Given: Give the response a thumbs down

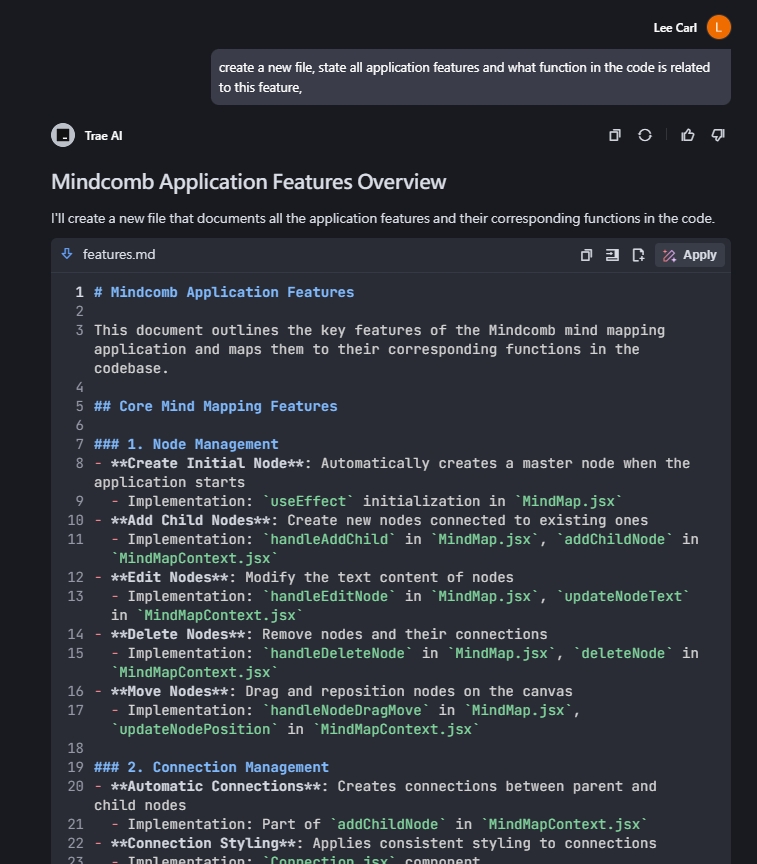Looking at the screenshot, I should click(718, 135).
